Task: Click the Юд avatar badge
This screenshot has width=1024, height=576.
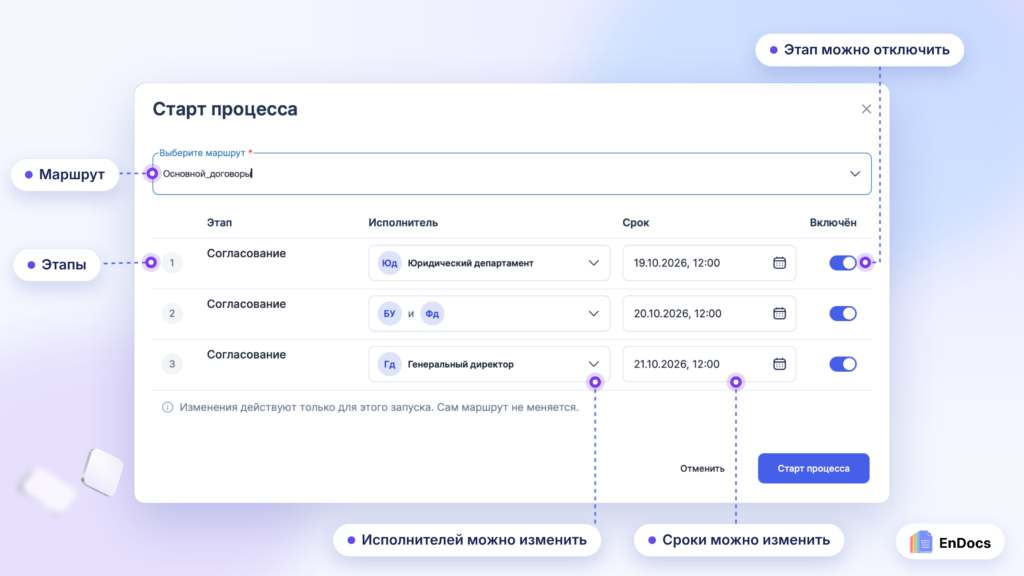Action: [x=389, y=263]
